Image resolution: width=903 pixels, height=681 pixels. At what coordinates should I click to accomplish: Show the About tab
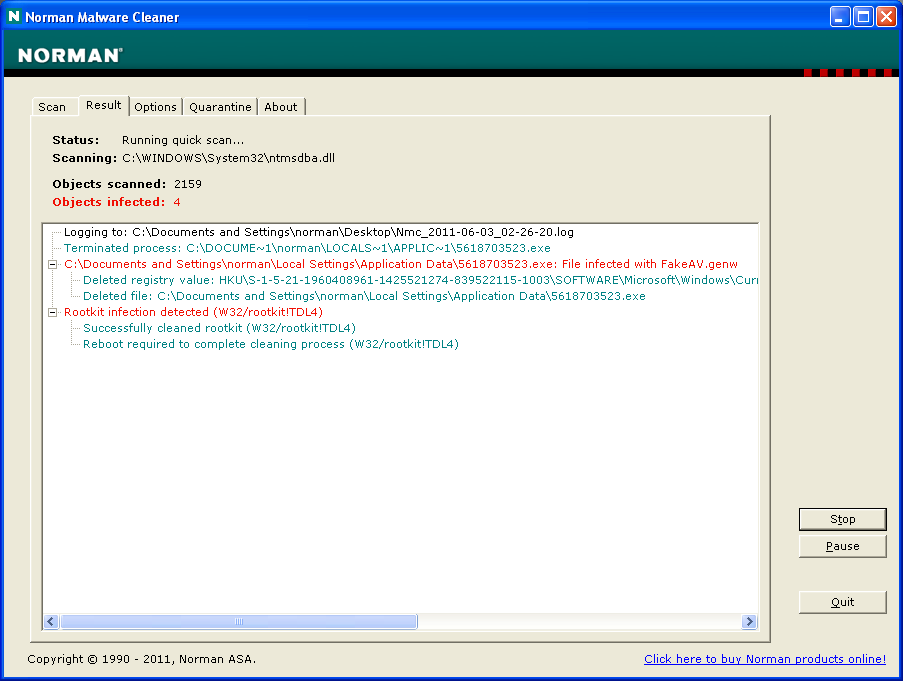pyautogui.click(x=281, y=107)
